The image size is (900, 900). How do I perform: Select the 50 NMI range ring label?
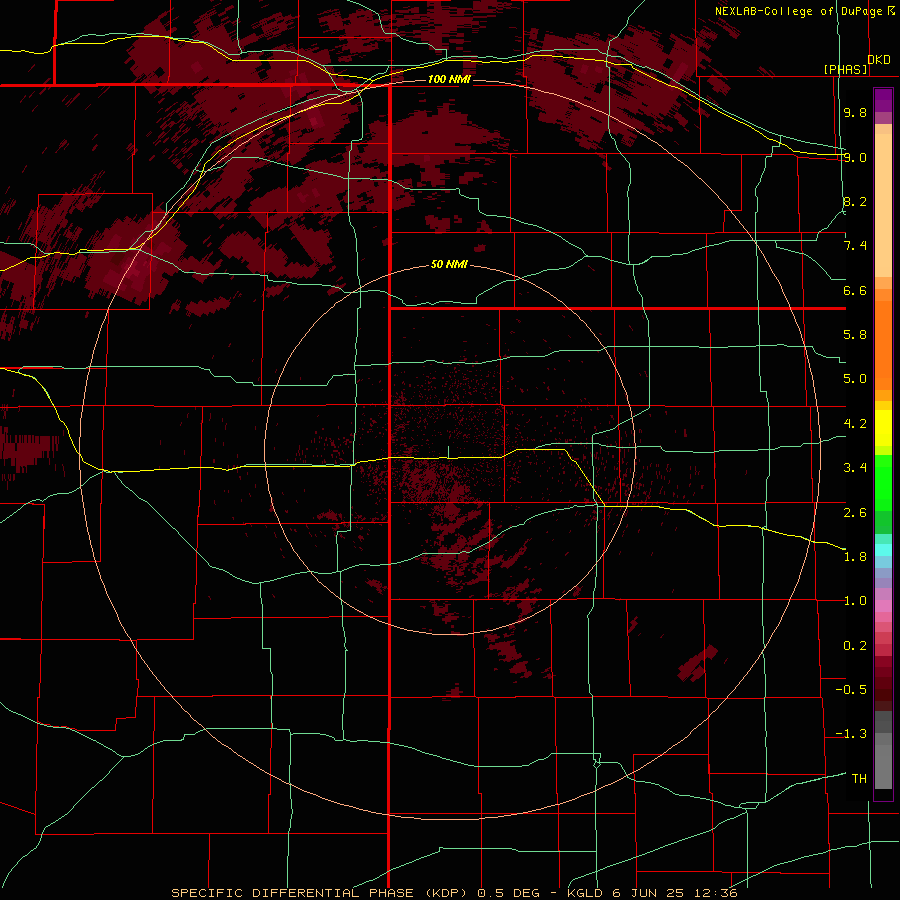click(449, 264)
